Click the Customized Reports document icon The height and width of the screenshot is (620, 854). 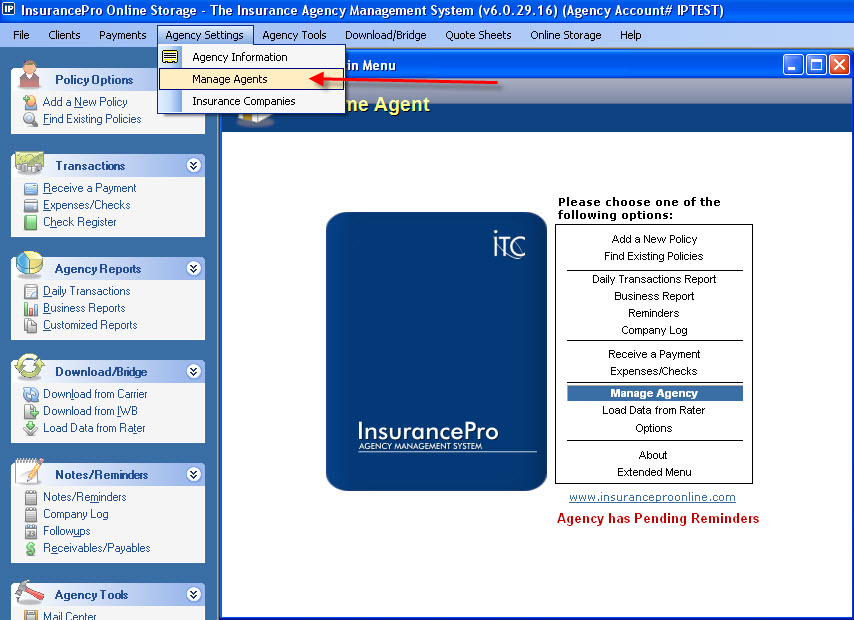[31, 325]
